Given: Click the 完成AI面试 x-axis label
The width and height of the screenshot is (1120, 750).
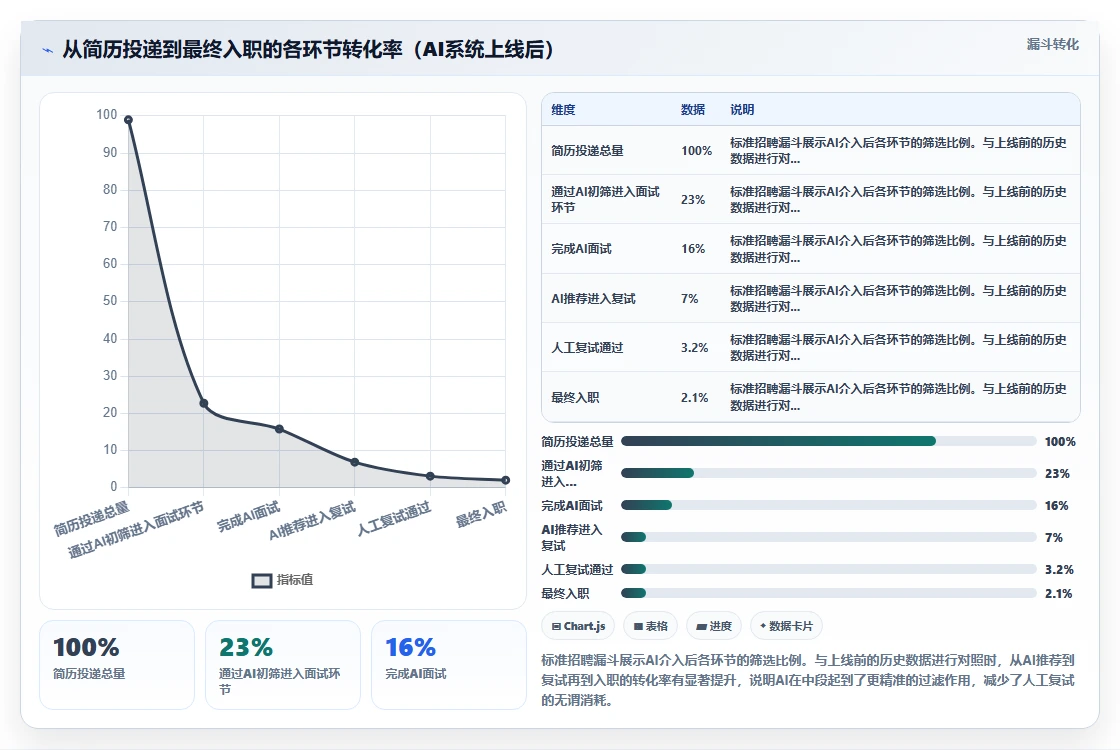Looking at the screenshot, I should 249,517.
